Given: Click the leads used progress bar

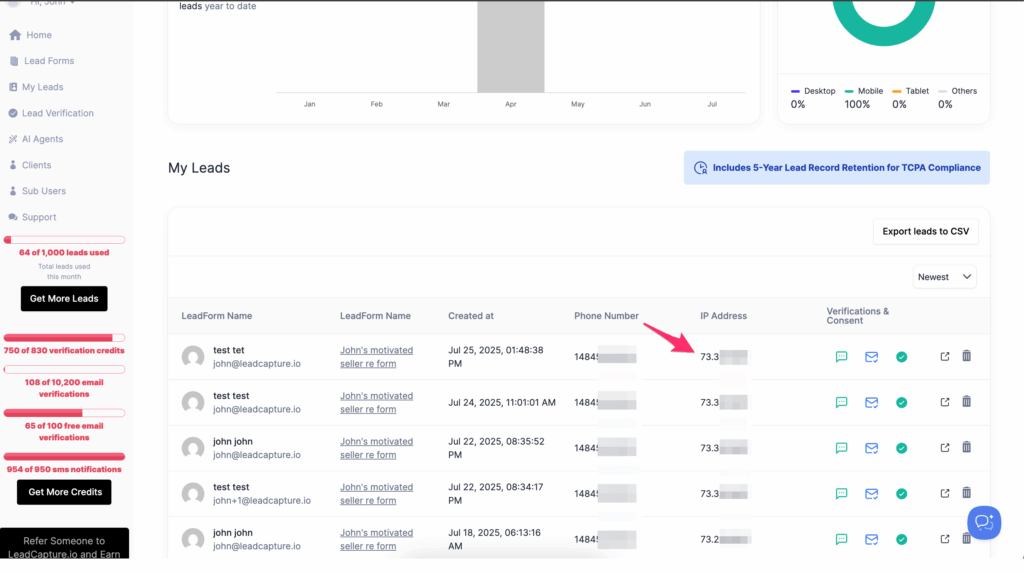Looking at the screenshot, I should click(64, 240).
